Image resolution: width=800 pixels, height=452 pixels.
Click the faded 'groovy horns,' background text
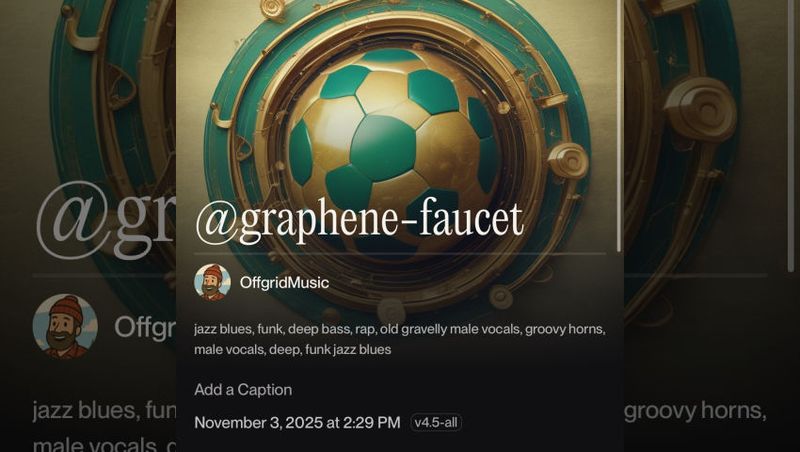click(695, 411)
